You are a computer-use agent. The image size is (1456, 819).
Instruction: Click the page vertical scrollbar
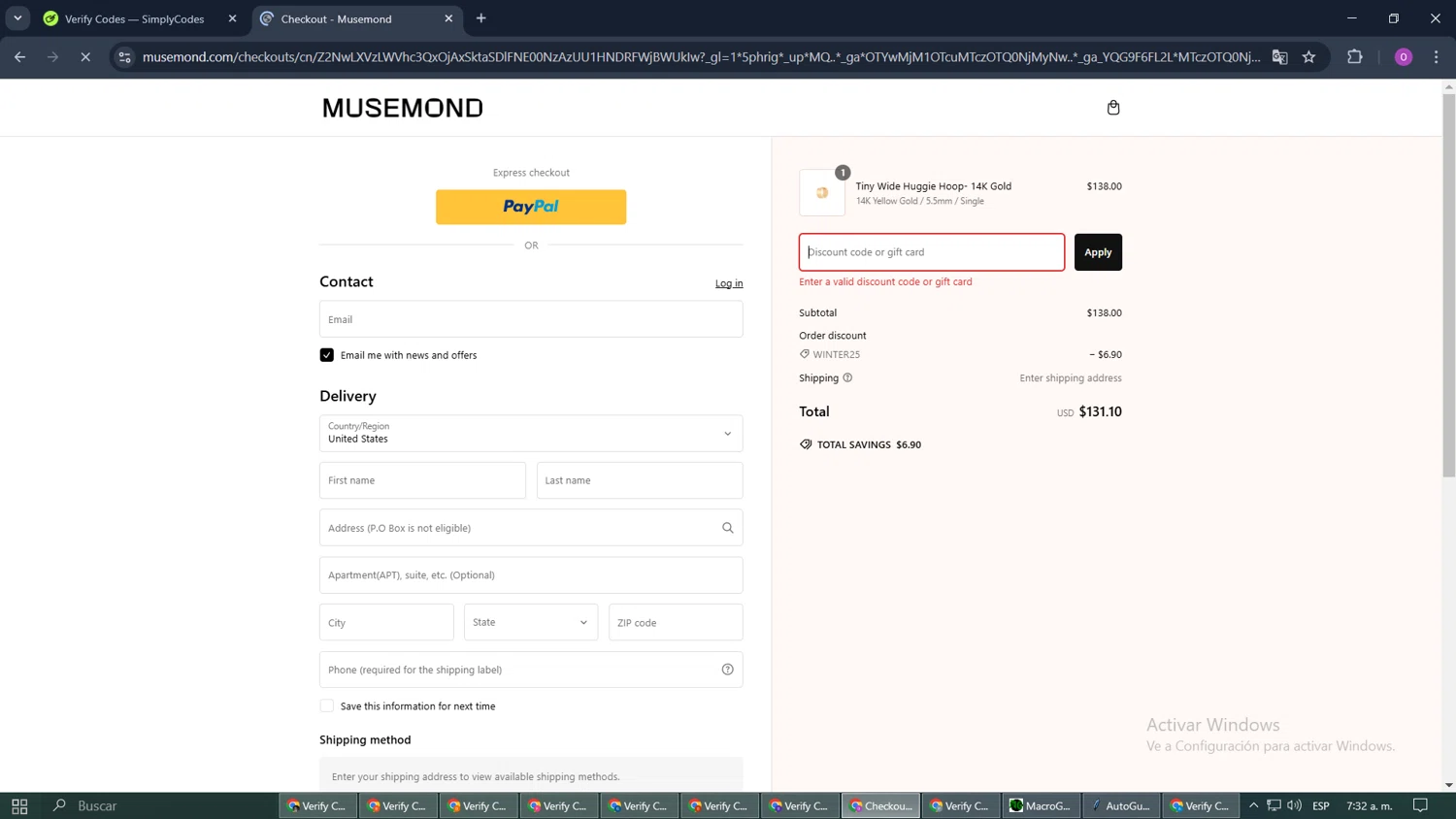[1448, 285]
